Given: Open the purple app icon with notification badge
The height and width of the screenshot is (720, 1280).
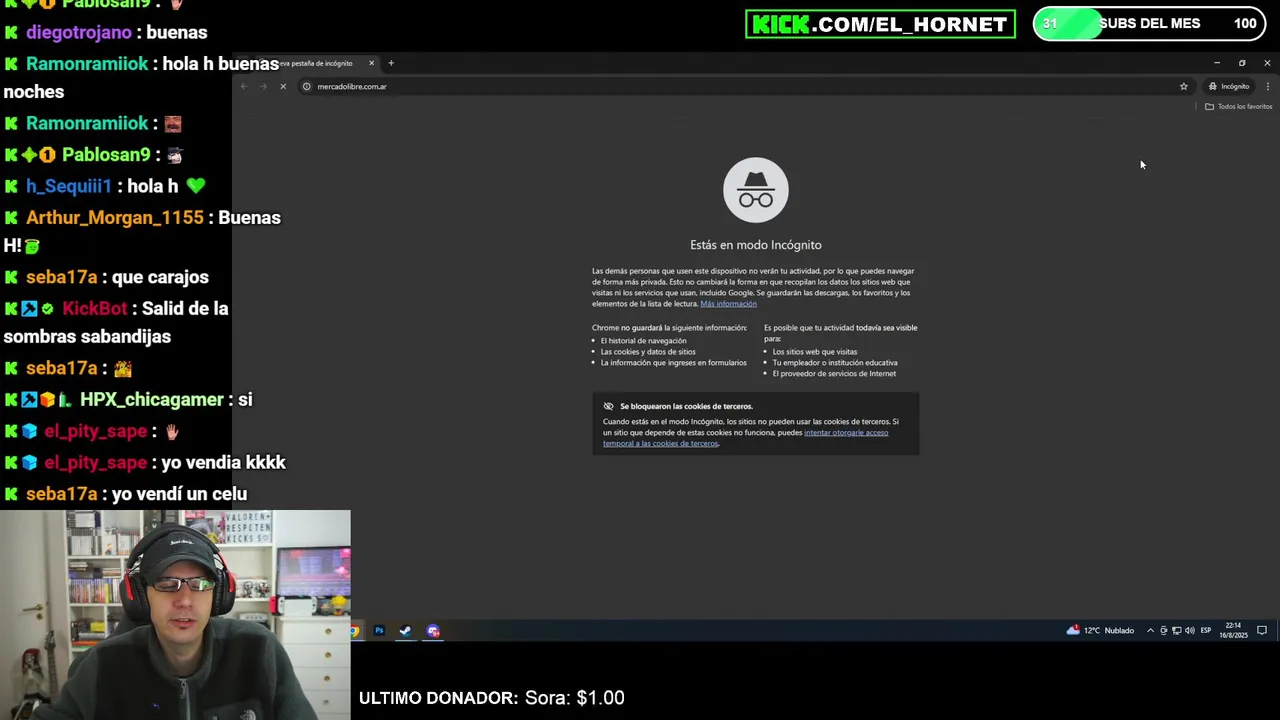Looking at the screenshot, I should (x=433, y=631).
